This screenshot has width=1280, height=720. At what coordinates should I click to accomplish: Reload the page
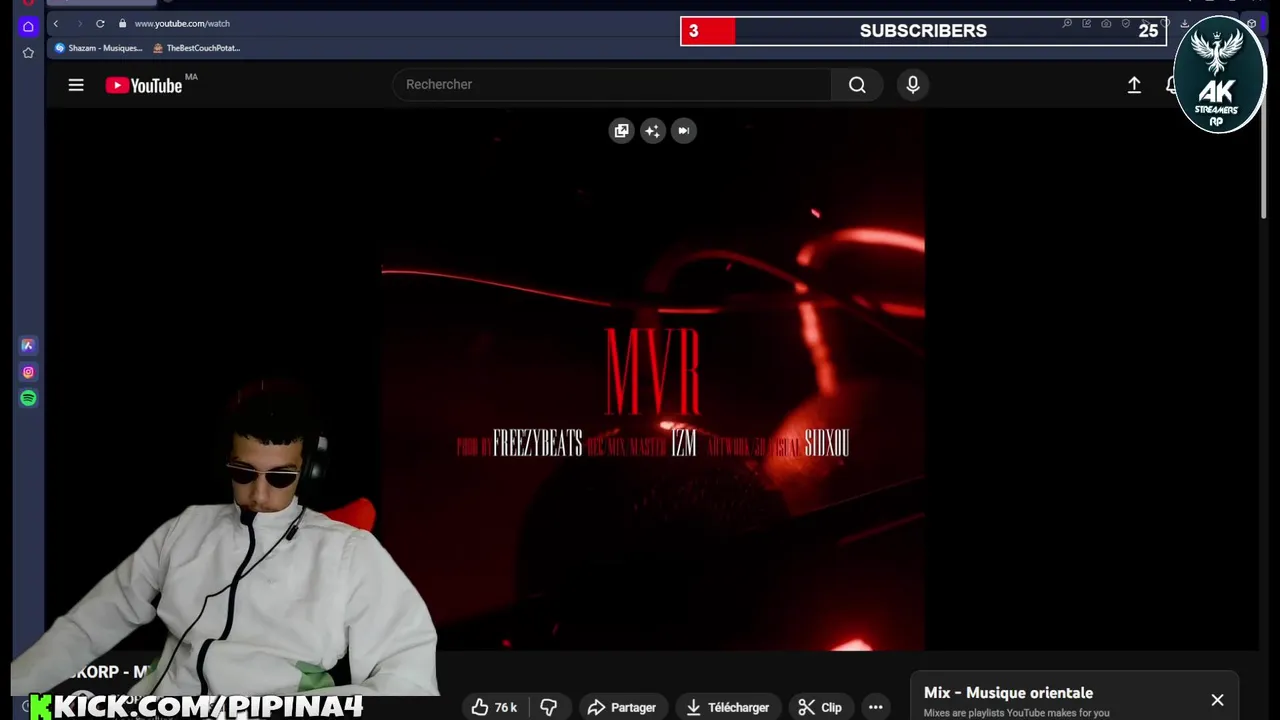100,23
